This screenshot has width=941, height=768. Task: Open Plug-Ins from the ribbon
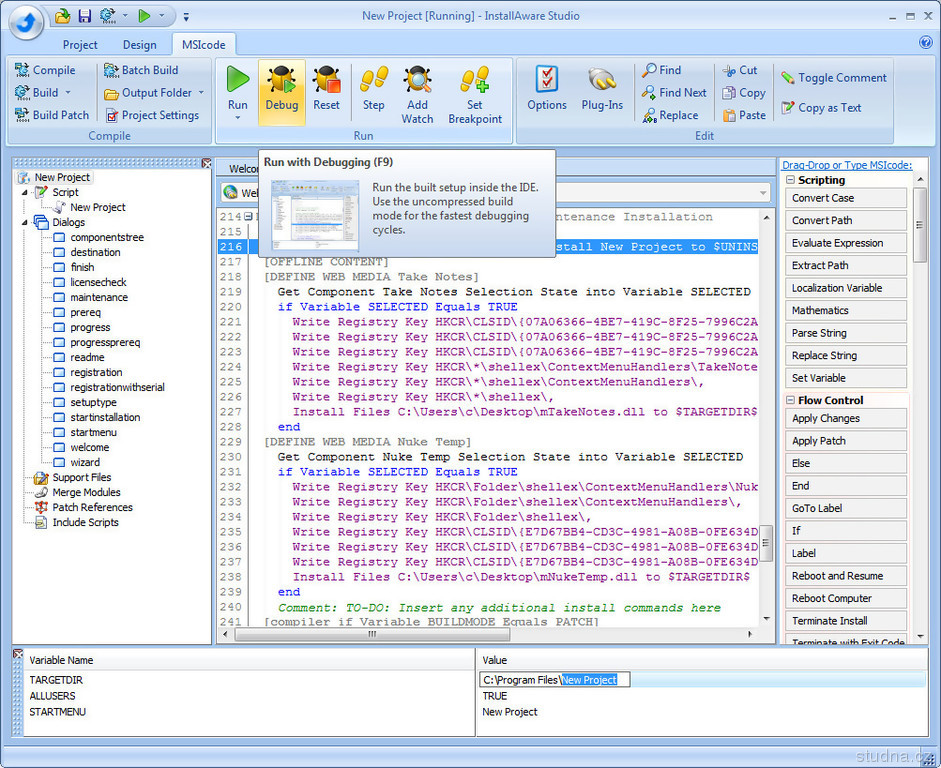click(602, 81)
